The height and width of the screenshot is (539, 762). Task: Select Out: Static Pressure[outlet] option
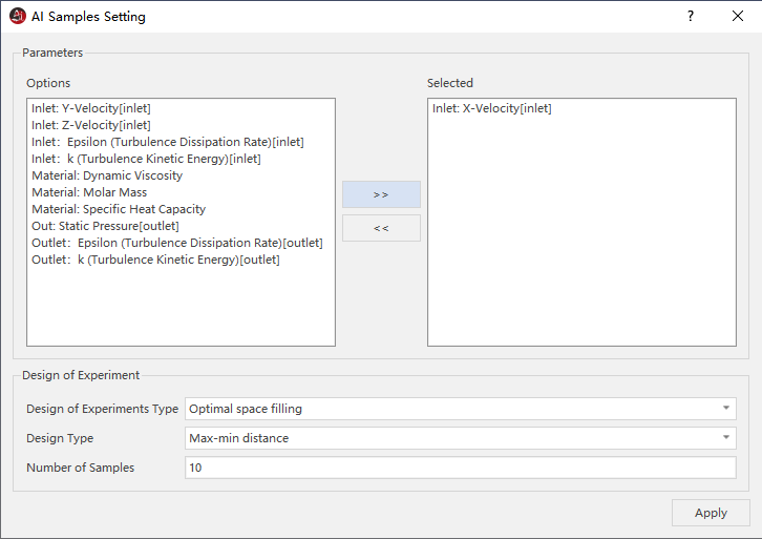[x=105, y=226]
